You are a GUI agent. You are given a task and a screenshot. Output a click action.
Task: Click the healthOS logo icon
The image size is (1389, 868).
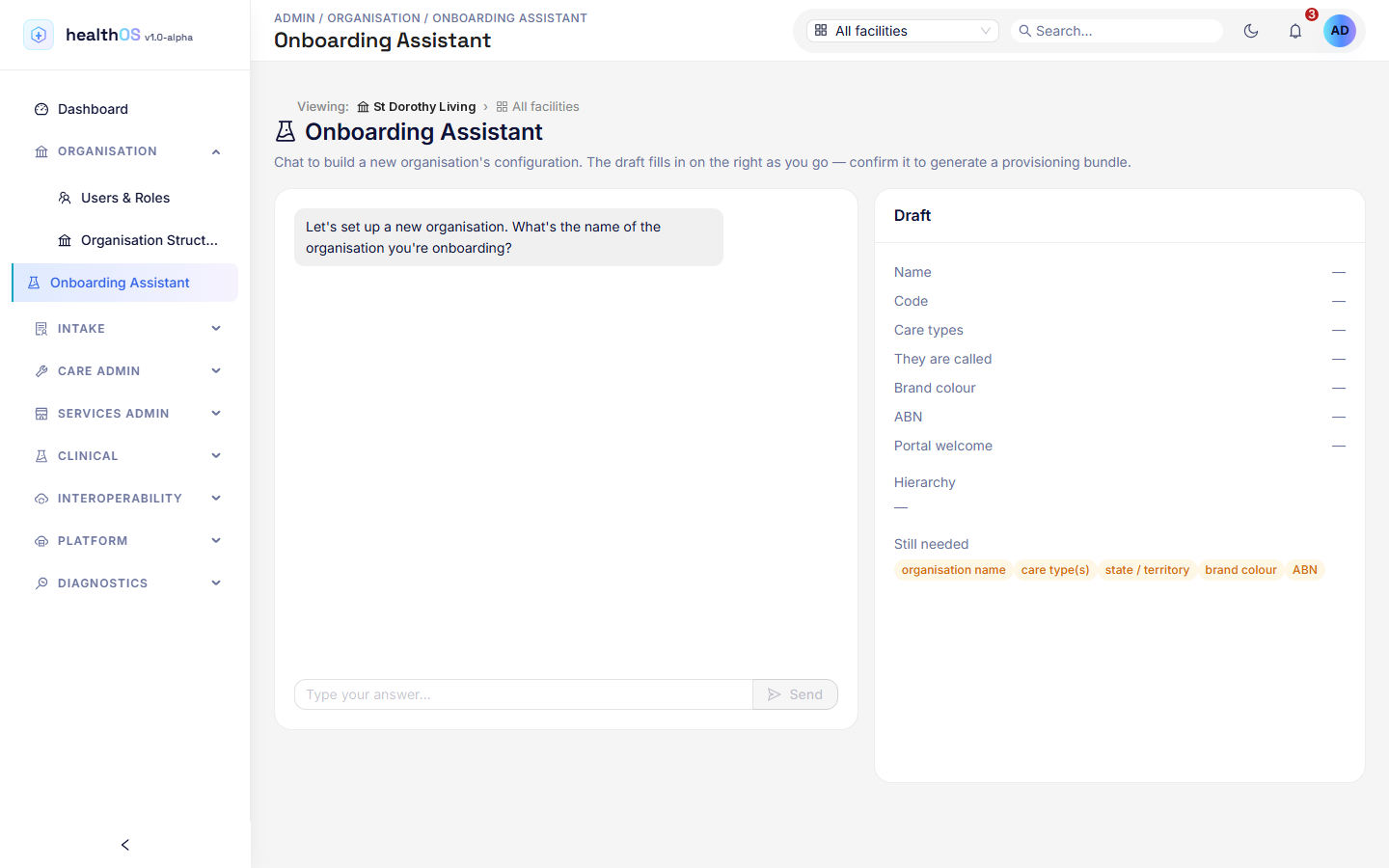[x=39, y=35]
